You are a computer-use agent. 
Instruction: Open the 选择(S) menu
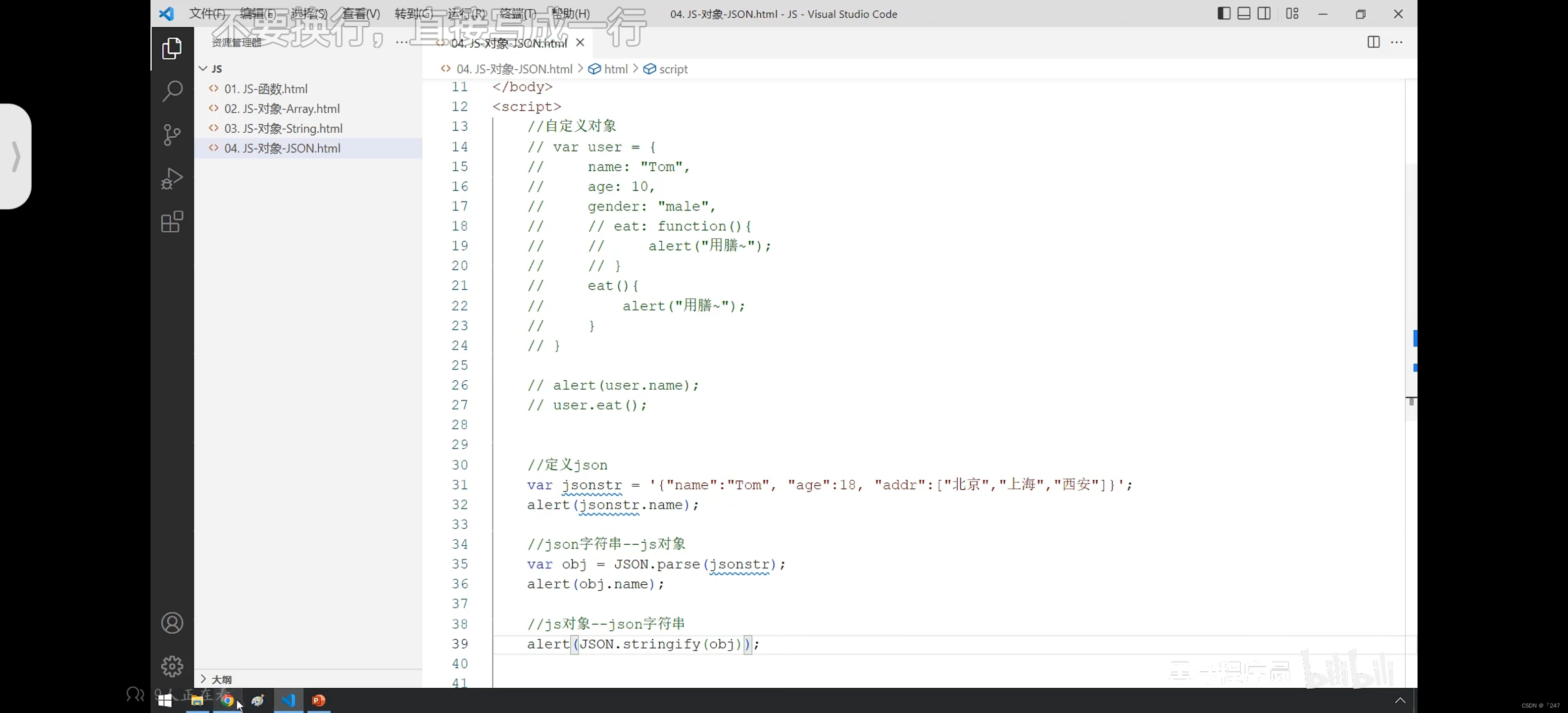tap(309, 13)
